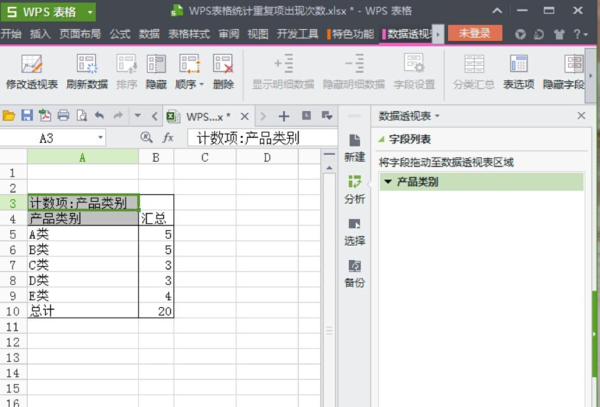Open the WPS 表格 application menu dropdown
600x407 pixels.
click(x=91, y=11)
